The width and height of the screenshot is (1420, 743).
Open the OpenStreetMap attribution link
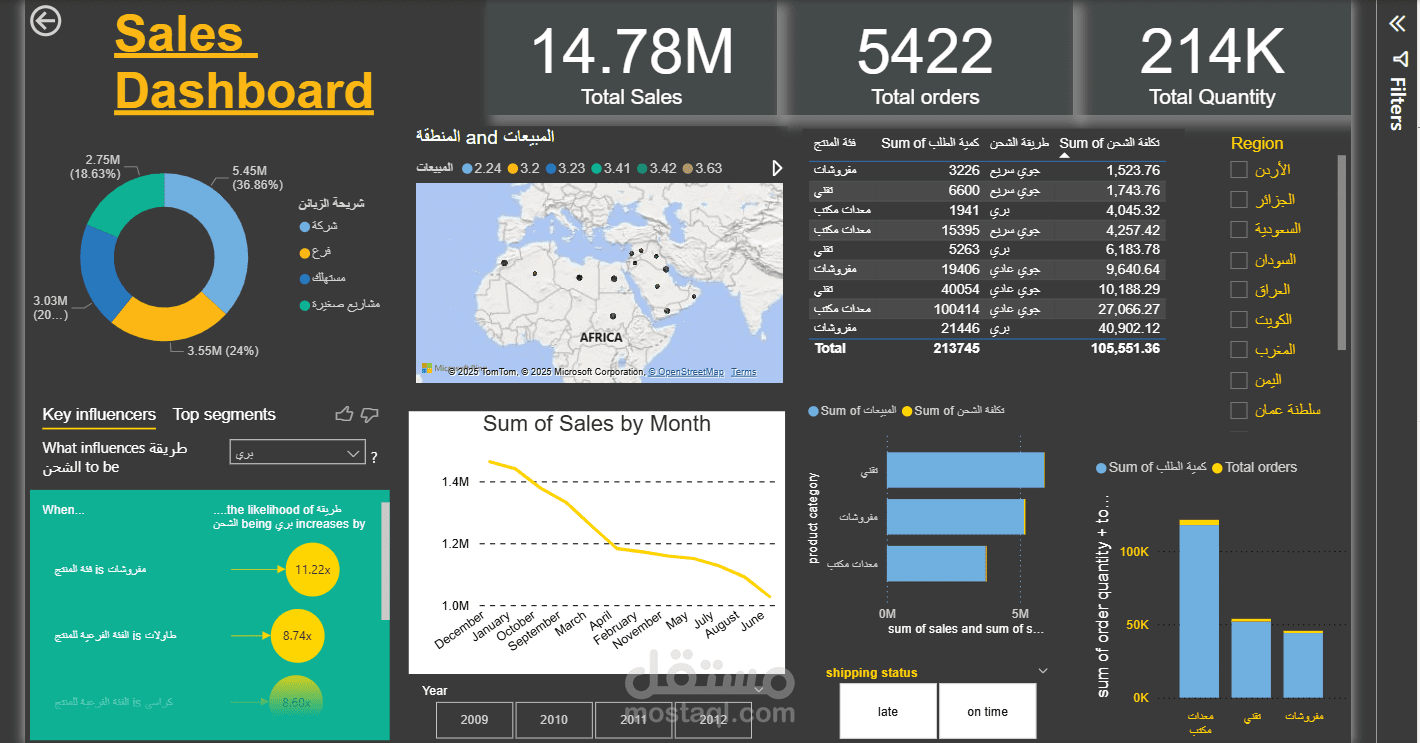(687, 371)
